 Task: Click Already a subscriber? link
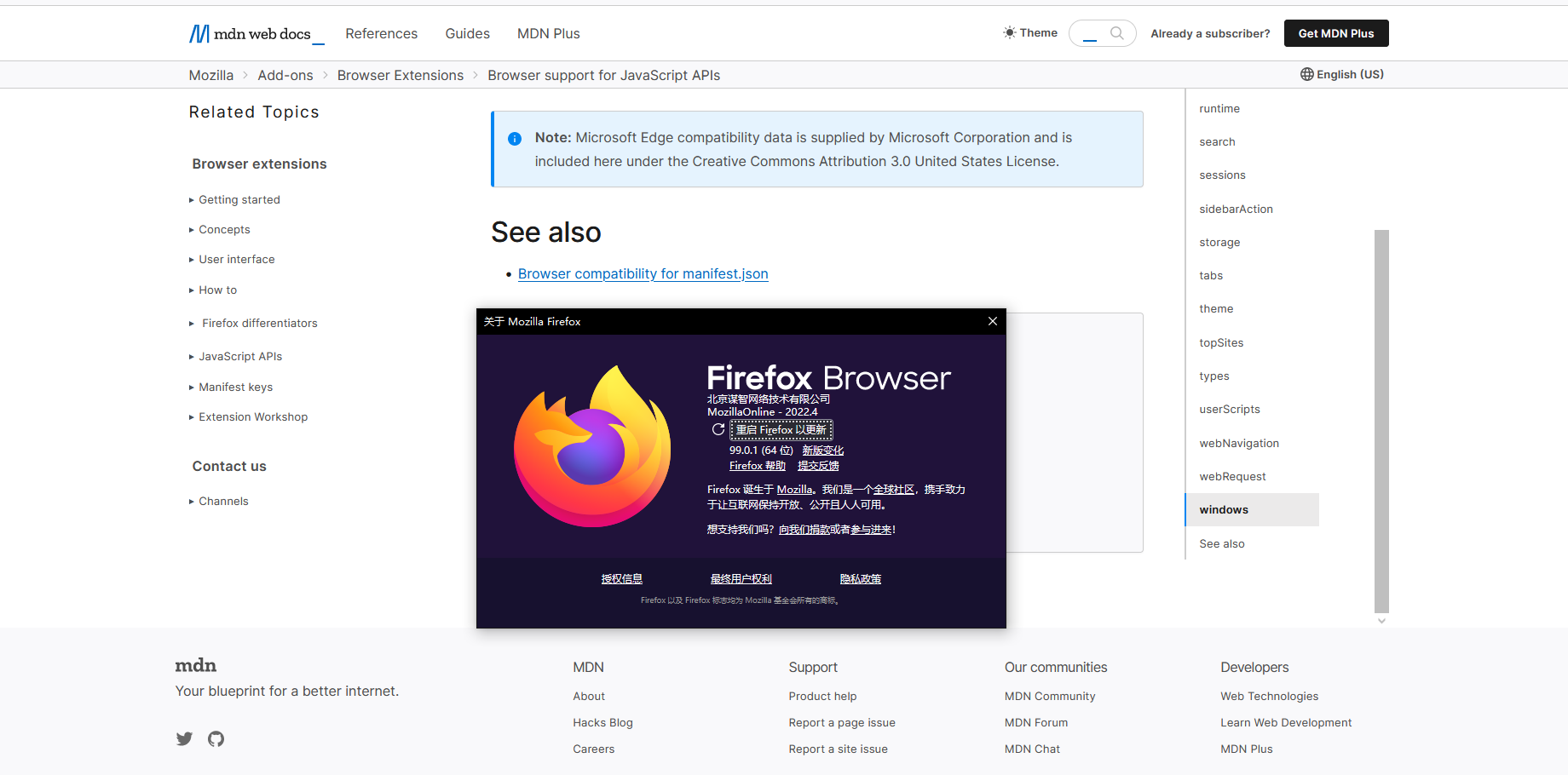pos(1210,34)
